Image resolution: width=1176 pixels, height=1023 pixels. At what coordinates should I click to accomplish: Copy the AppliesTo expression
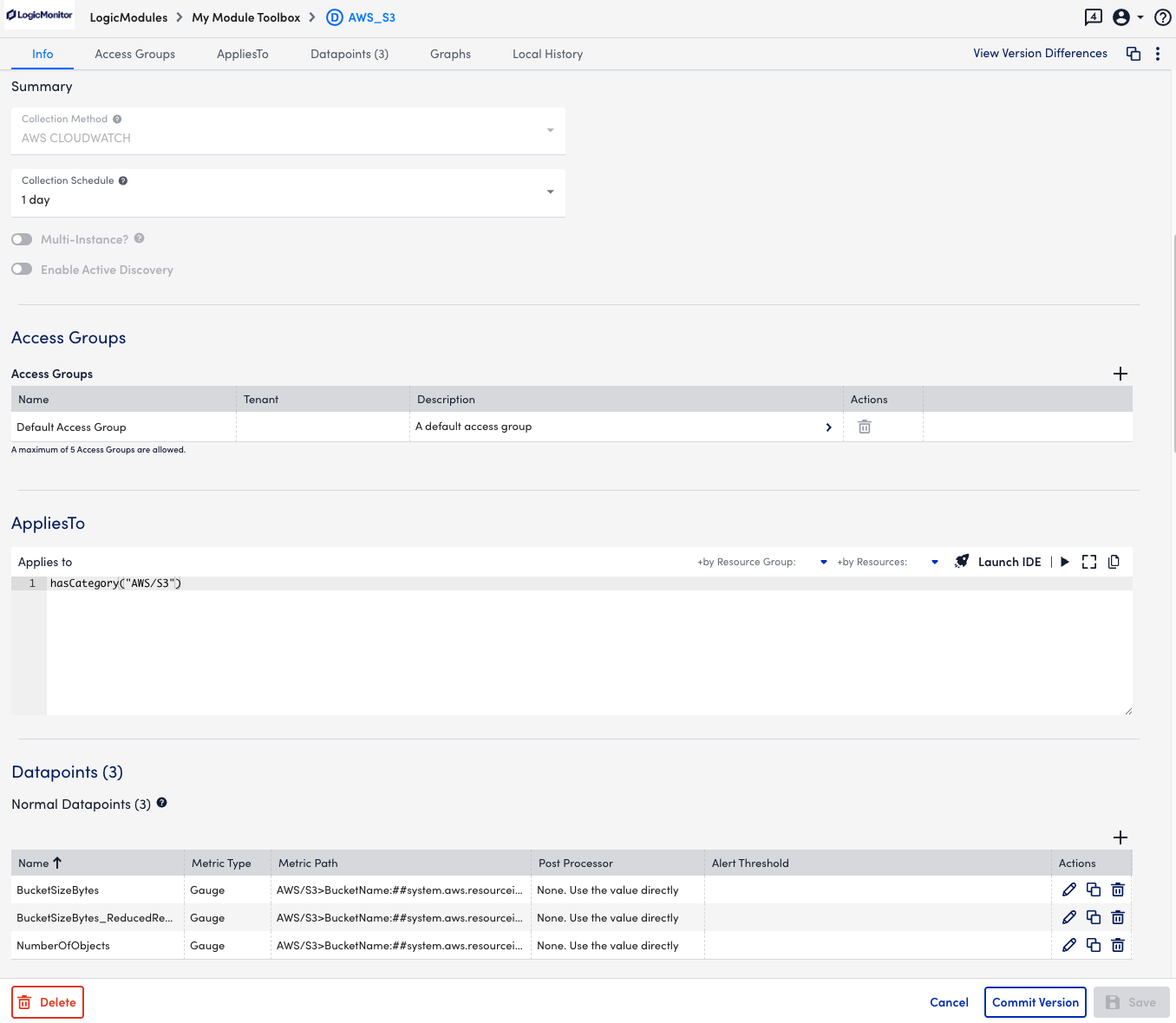point(1114,562)
